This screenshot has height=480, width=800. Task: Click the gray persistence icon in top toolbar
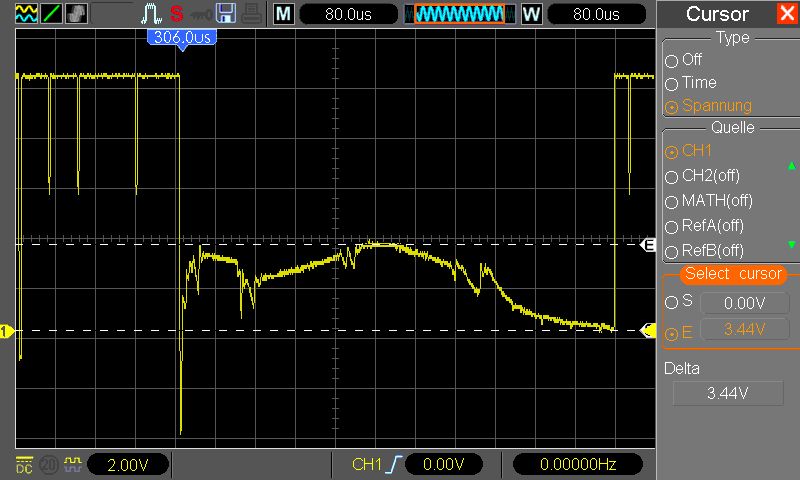[x=77, y=13]
